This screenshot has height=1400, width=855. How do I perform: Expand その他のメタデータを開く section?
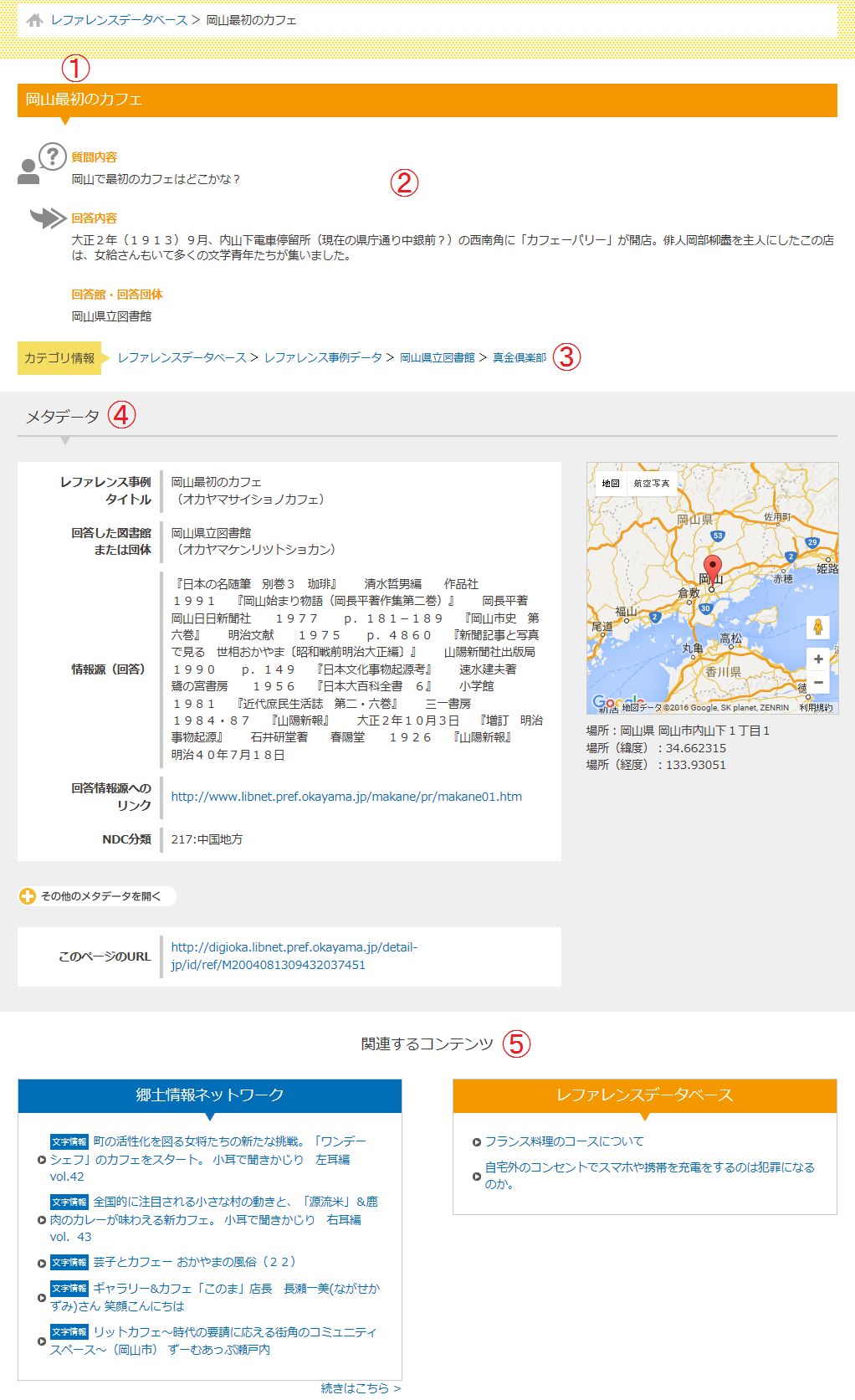(100, 896)
